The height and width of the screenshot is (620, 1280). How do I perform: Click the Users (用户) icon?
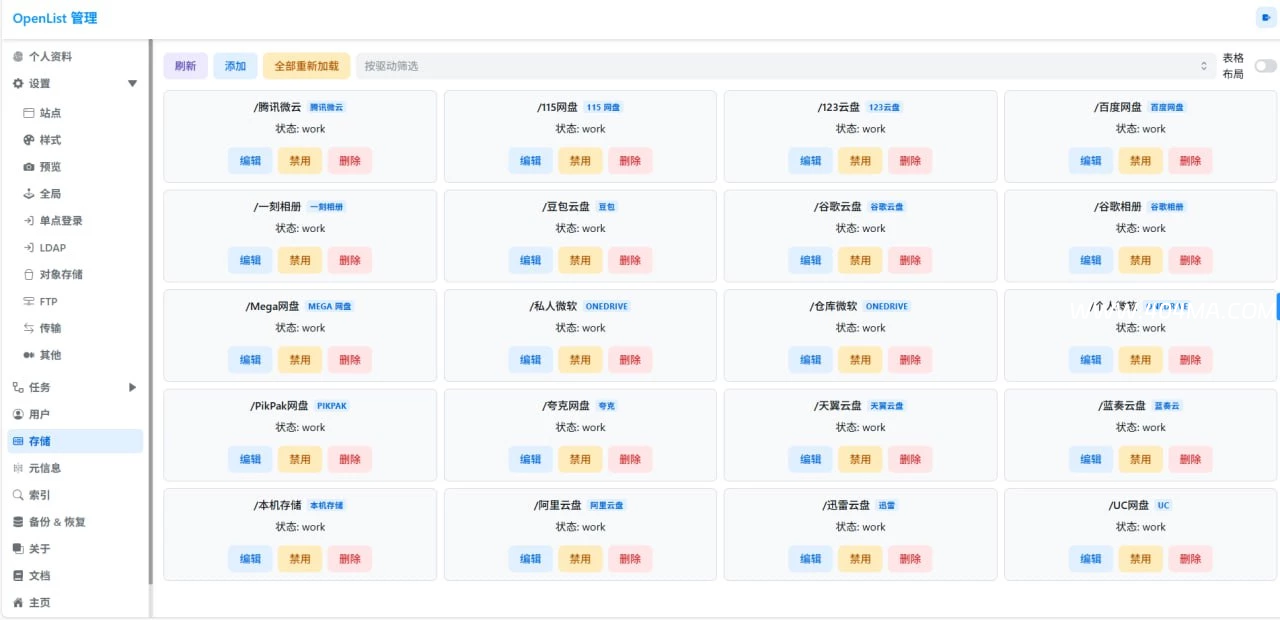pos(18,414)
